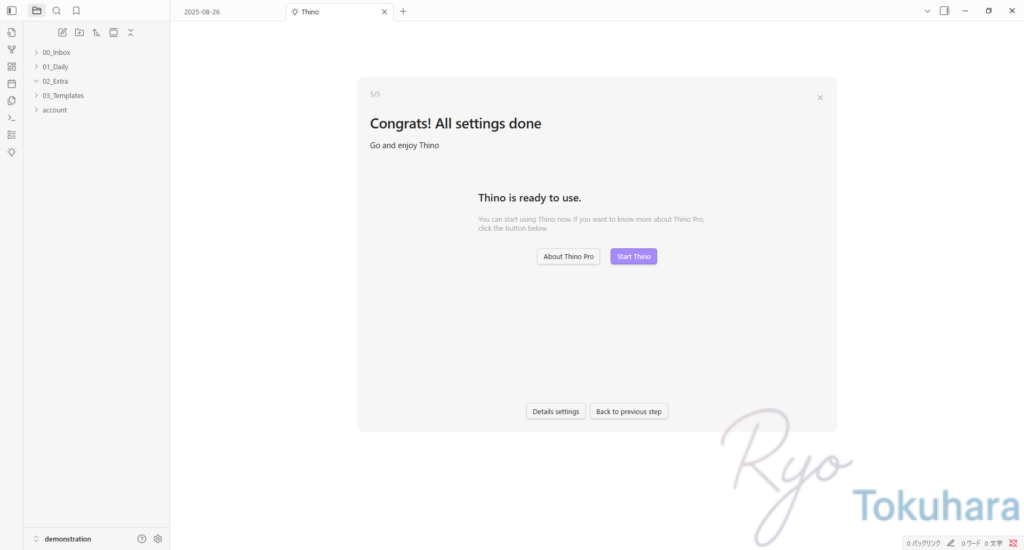Expand the 03_Templates folder chevron
Image resolution: width=1024 pixels, height=550 pixels.
click(36, 95)
